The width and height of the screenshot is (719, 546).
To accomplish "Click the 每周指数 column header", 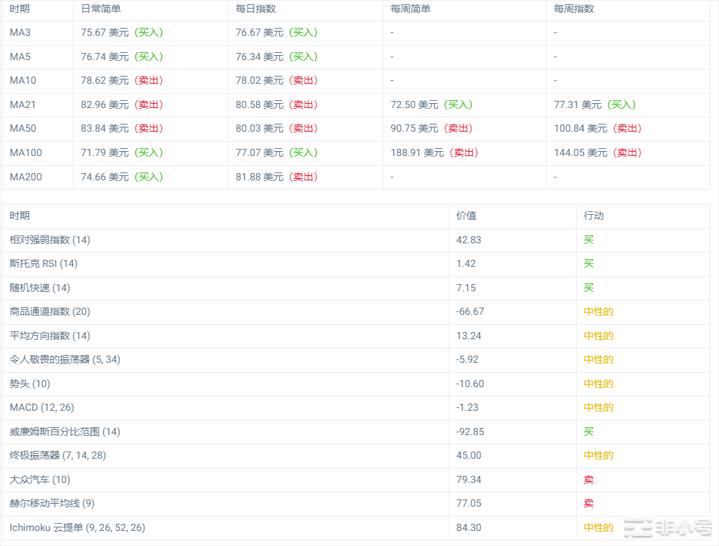I will [x=574, y=9].
